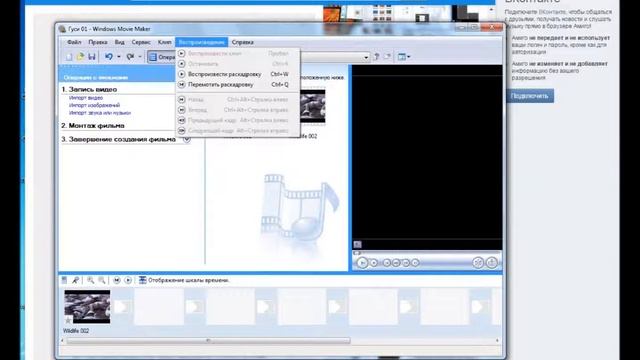The width and height of the screenshot is (640, 360).
Task: Open the collections location combo box
Action: coord(335,57)
